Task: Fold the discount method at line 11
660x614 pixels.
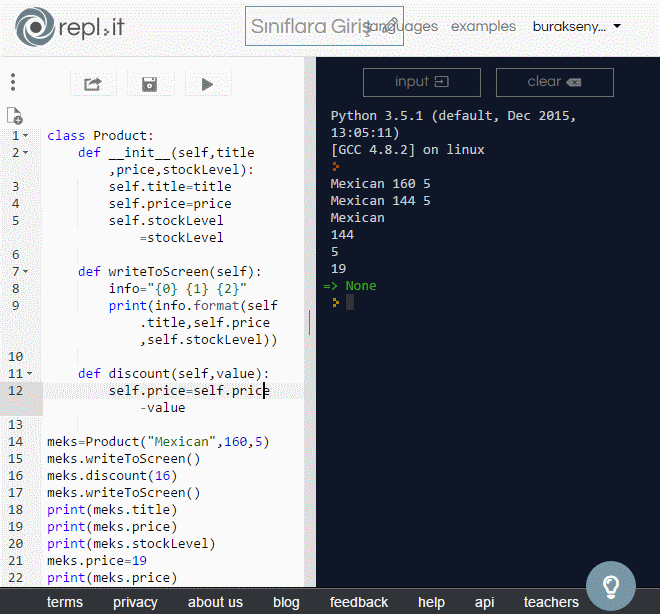Action: (29, 373)
